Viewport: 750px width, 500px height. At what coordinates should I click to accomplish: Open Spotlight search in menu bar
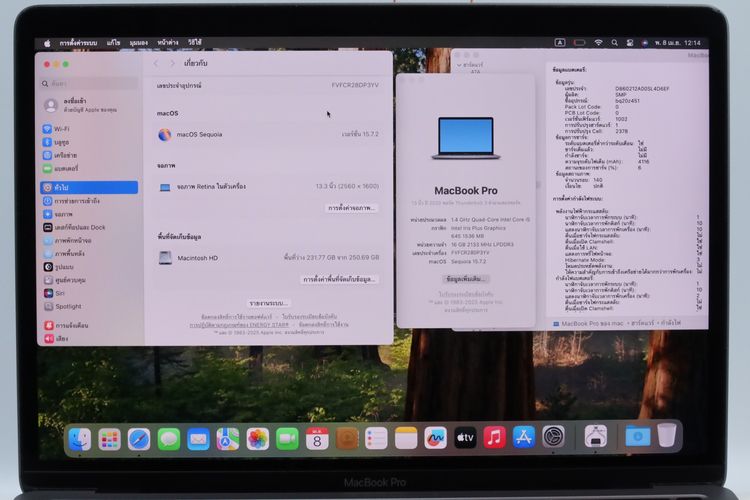[x=615, y=43]
